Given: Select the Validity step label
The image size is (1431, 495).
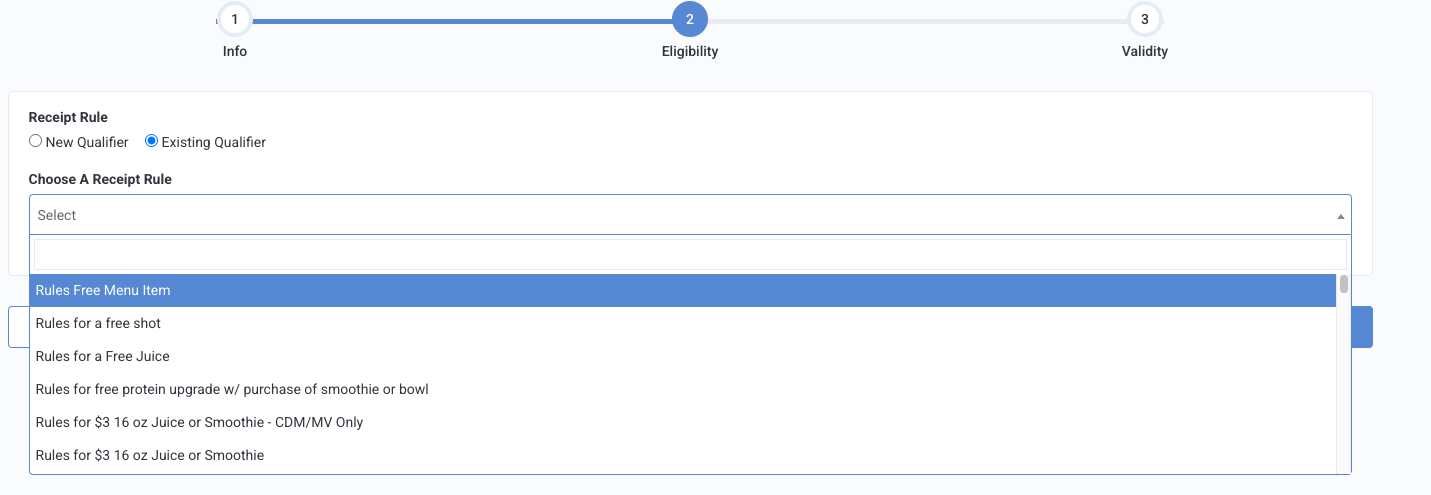Looking at the screenshot, I should (1145, 51).
